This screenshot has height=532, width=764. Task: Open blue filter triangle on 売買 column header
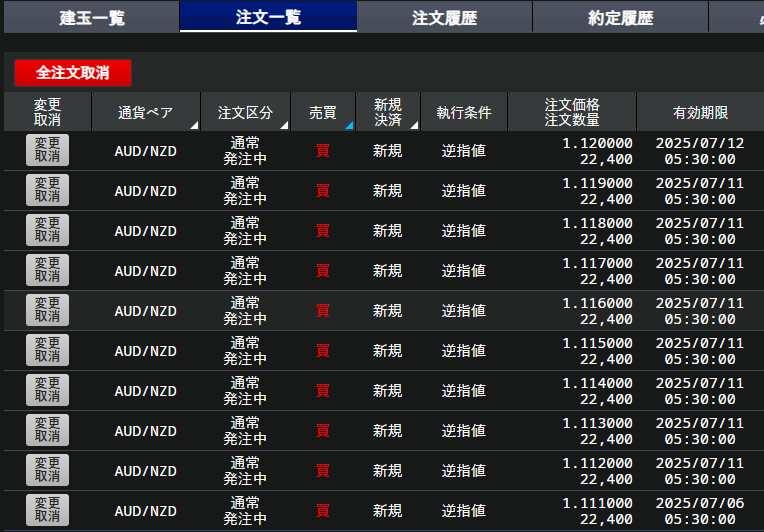point(349,125)
